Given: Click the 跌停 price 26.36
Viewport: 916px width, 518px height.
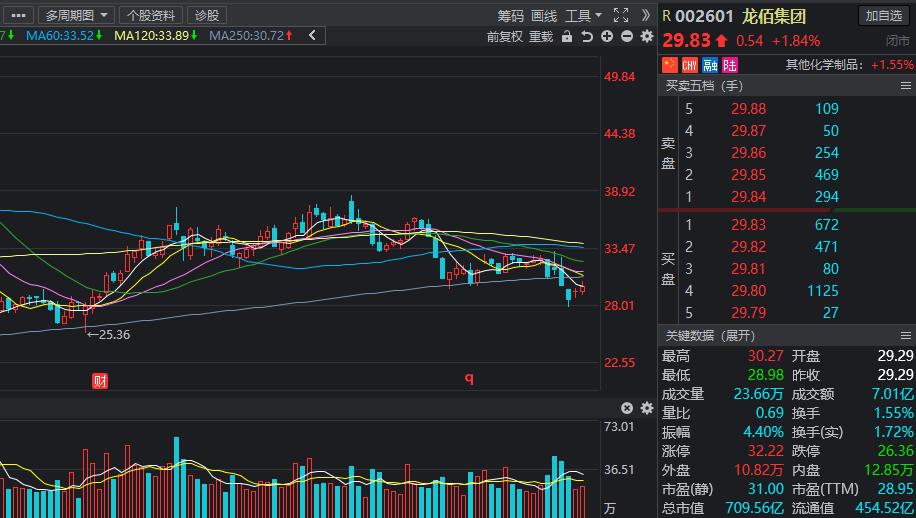Looking at the screenshot, I should tap(896, 451).
